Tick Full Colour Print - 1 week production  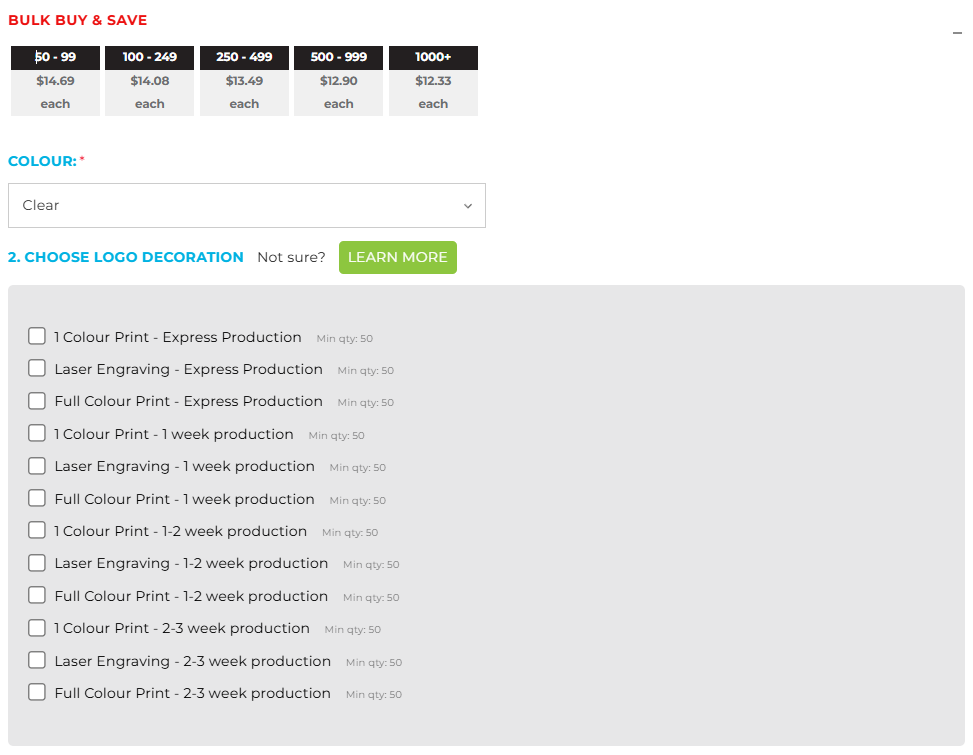tap(37, 498)
